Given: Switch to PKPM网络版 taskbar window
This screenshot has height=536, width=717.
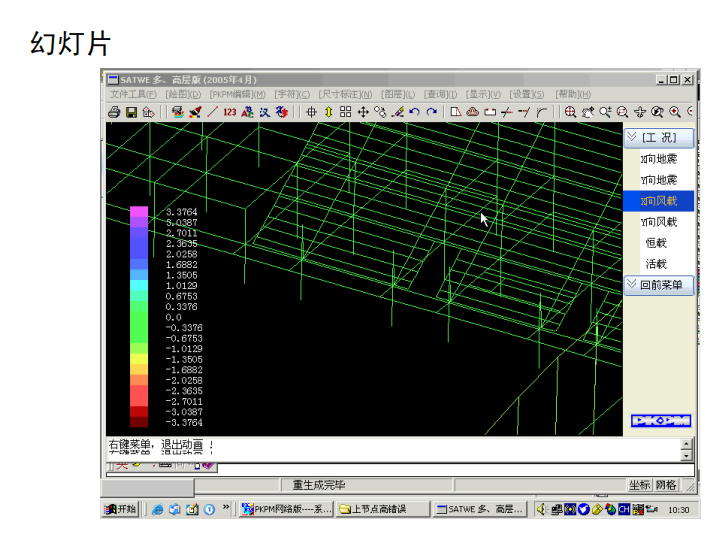Looking at the screenshot, I should pyautogui.click(x=286, y=509).
